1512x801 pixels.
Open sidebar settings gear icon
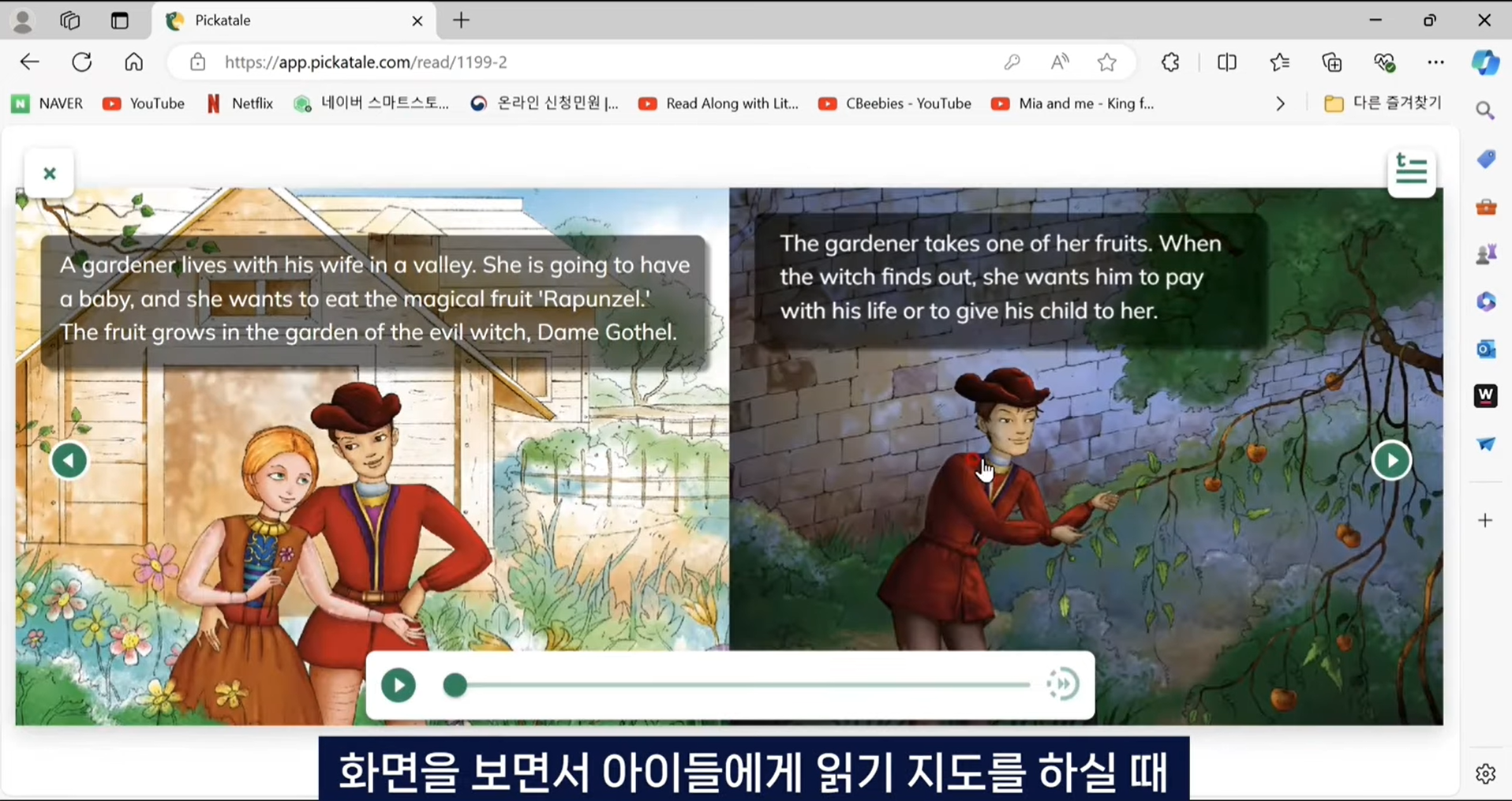(1485, 774)
